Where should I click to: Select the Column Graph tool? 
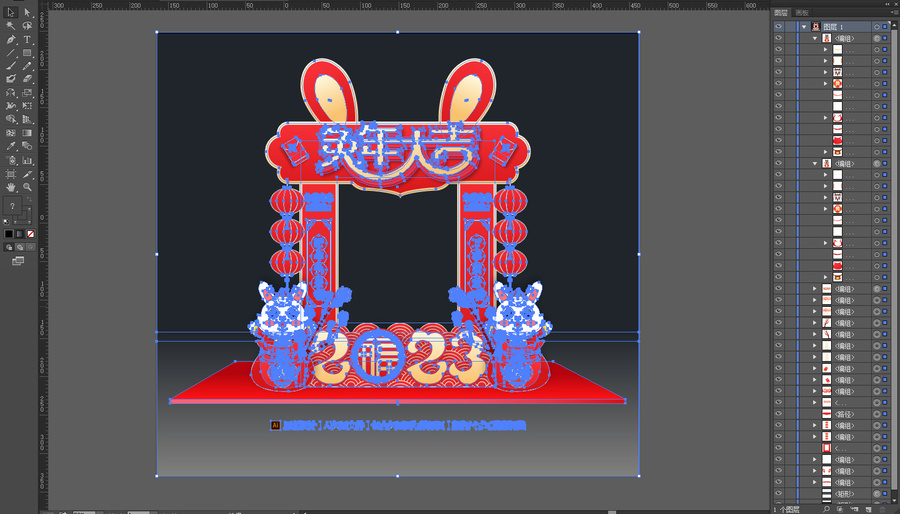point(27,160)
